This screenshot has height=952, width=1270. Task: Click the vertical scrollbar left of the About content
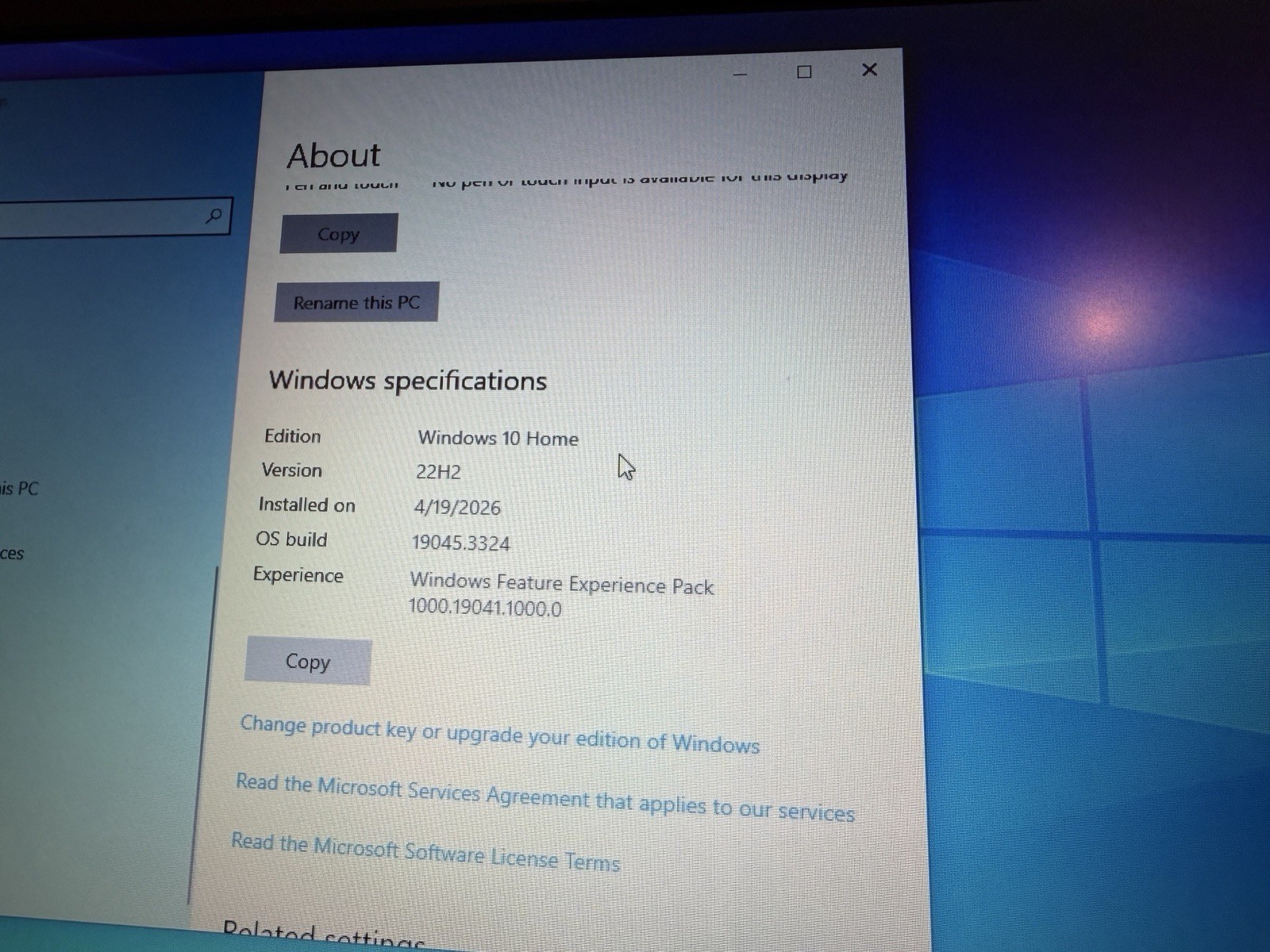(202, 734)
